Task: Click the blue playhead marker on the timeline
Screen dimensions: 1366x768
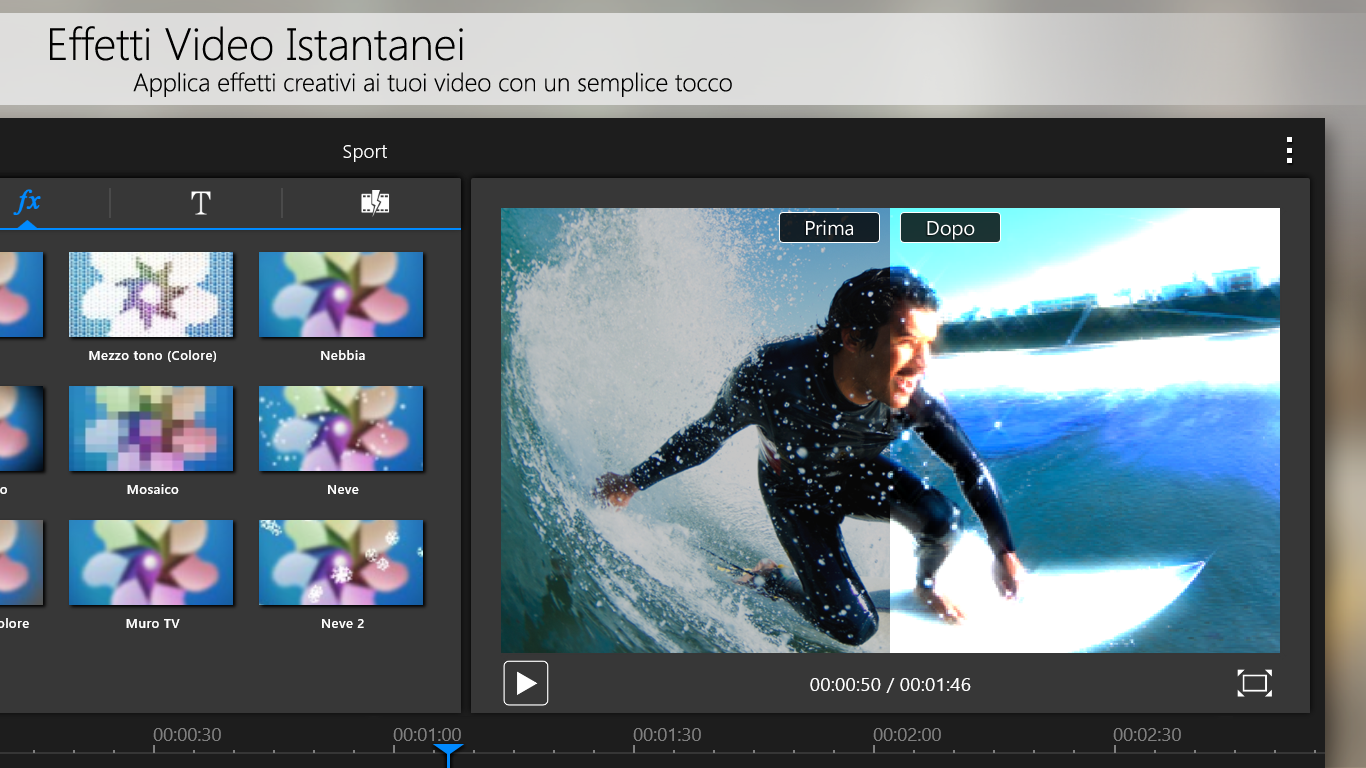Action: pos(448,752)
